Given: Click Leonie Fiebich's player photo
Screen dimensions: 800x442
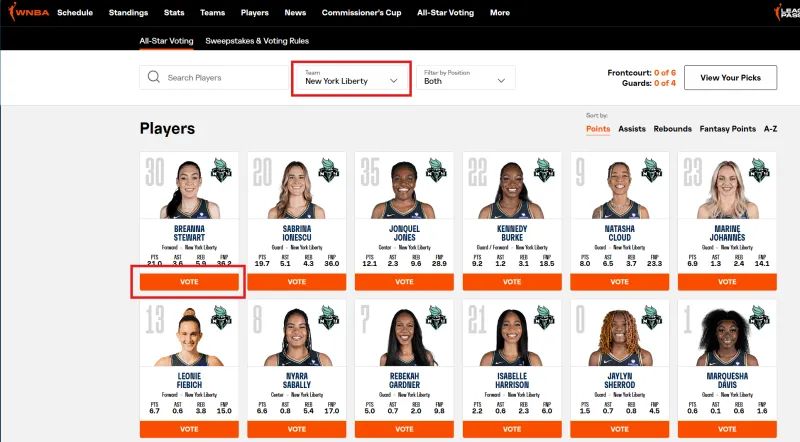Looking at the screenshot, I should [189, 337].
